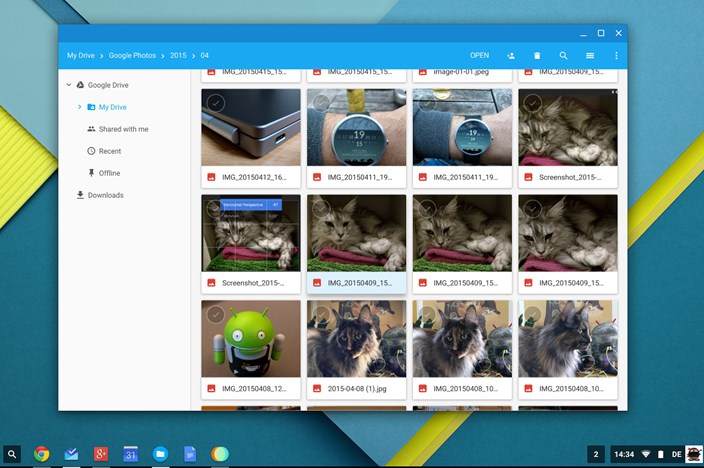Open search with the magnifier icon in toolbar
Image resolution: width=704 pixels, height=468 pixels.
point(563,56)
